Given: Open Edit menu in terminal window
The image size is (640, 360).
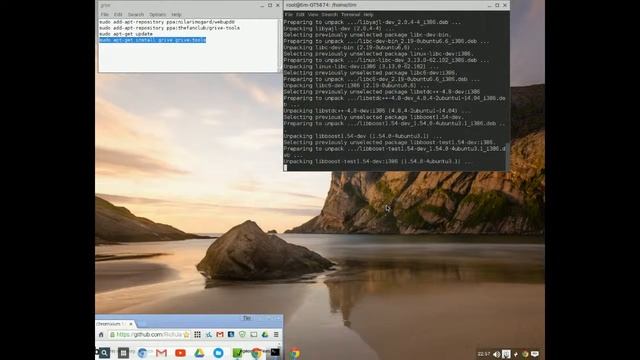Looking at the screenshot, I should 300,14.
